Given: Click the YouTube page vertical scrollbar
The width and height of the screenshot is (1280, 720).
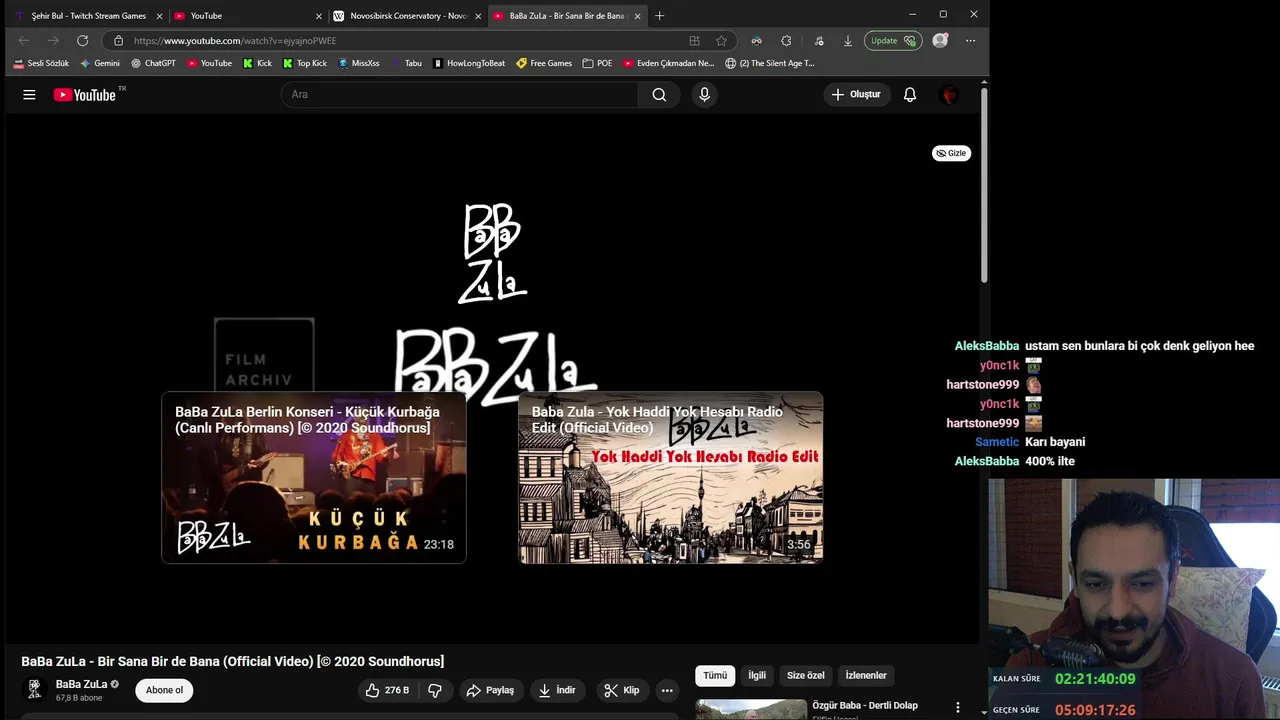Looking at the screenshot, I should click(984, 185).
